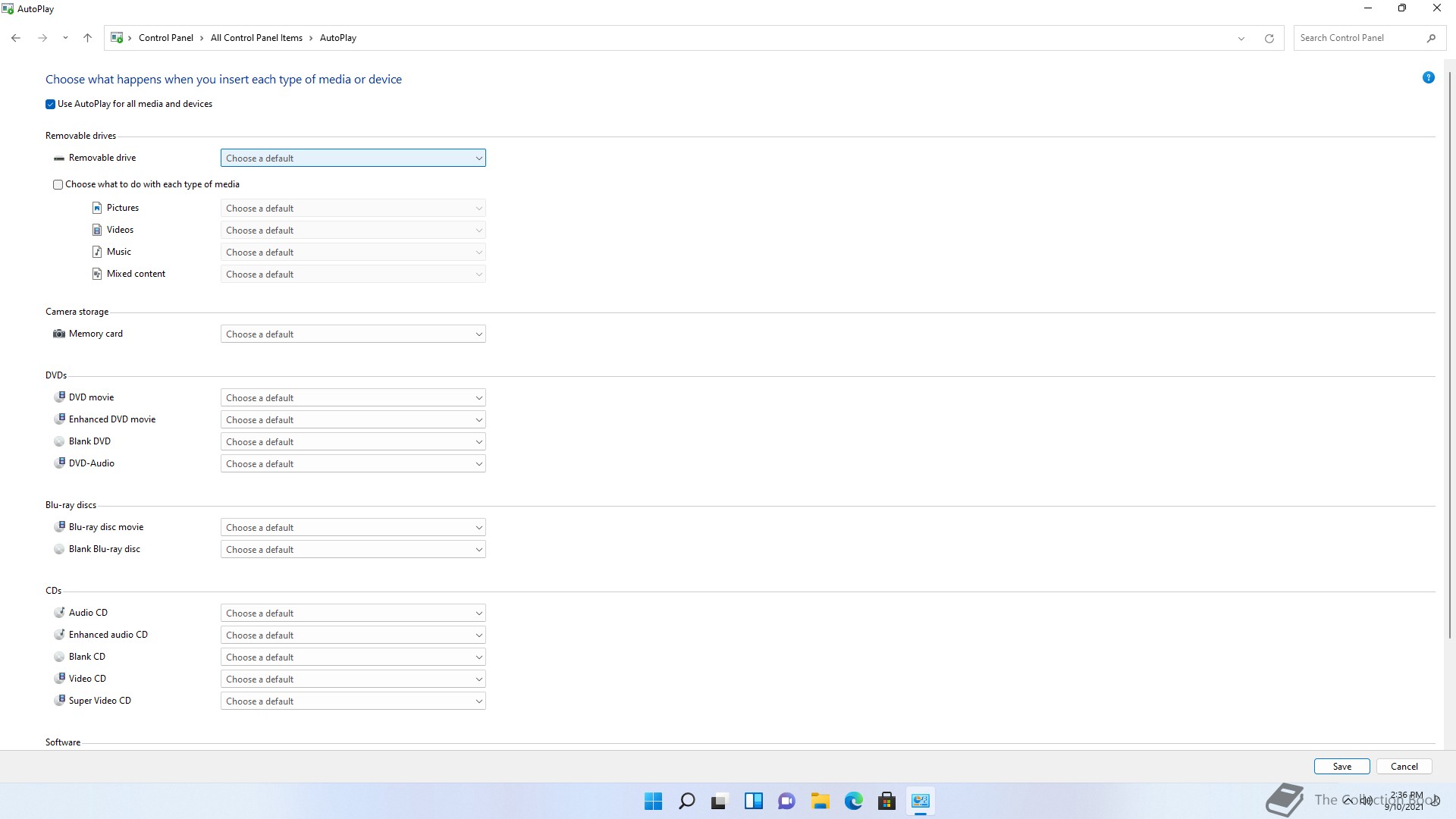Refresh the Control Panel address bar
Screen dimensions: 1456x819
click(1269, 38)
